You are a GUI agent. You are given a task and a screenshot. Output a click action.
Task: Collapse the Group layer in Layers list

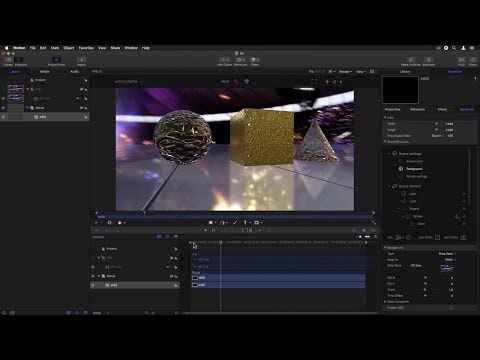(28, 108)
